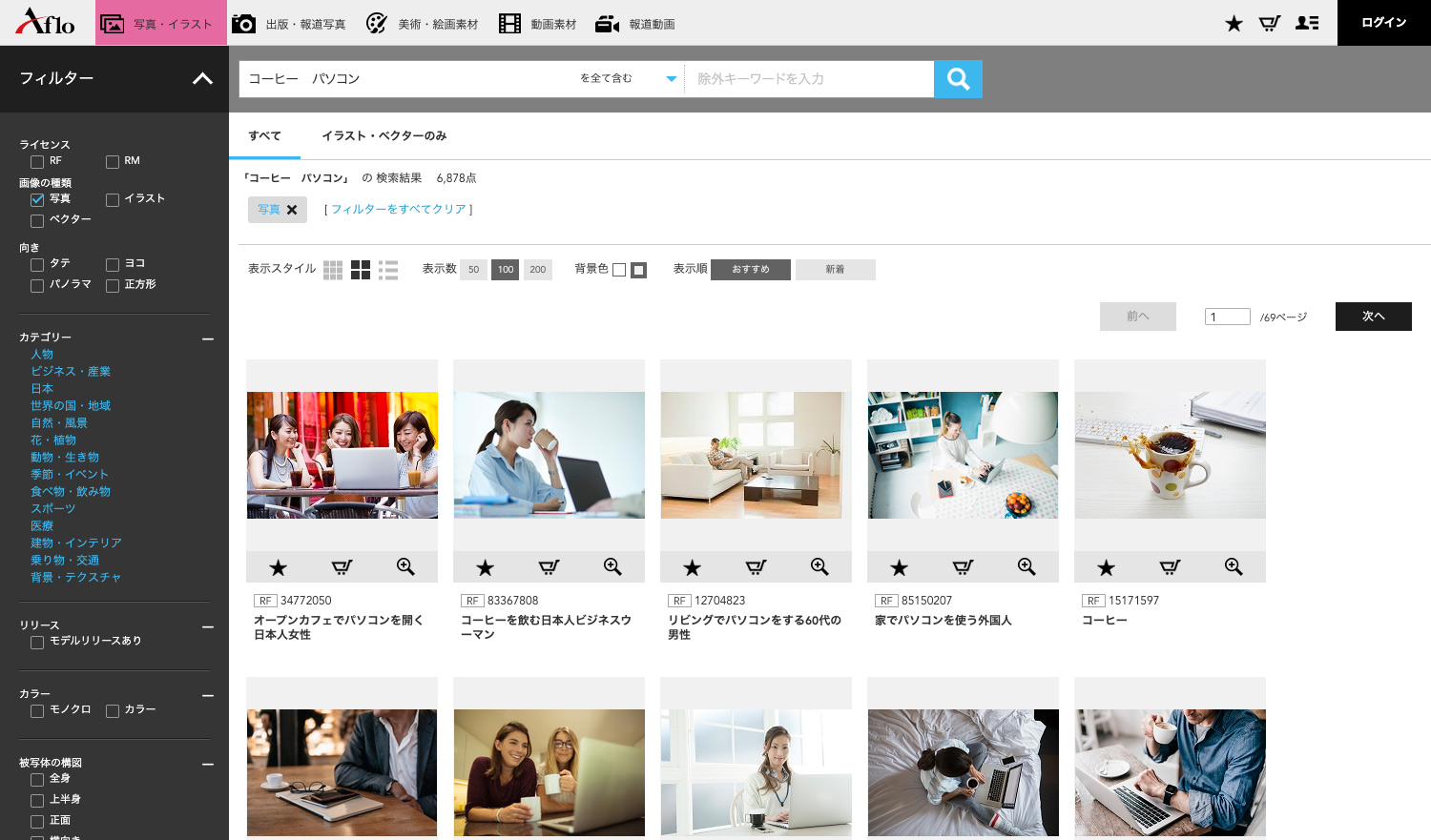The height and width of the screenshot is (840, 1431).
Task: Open the 美術・絵画素材 menu
Action: [x=422, y=23]
